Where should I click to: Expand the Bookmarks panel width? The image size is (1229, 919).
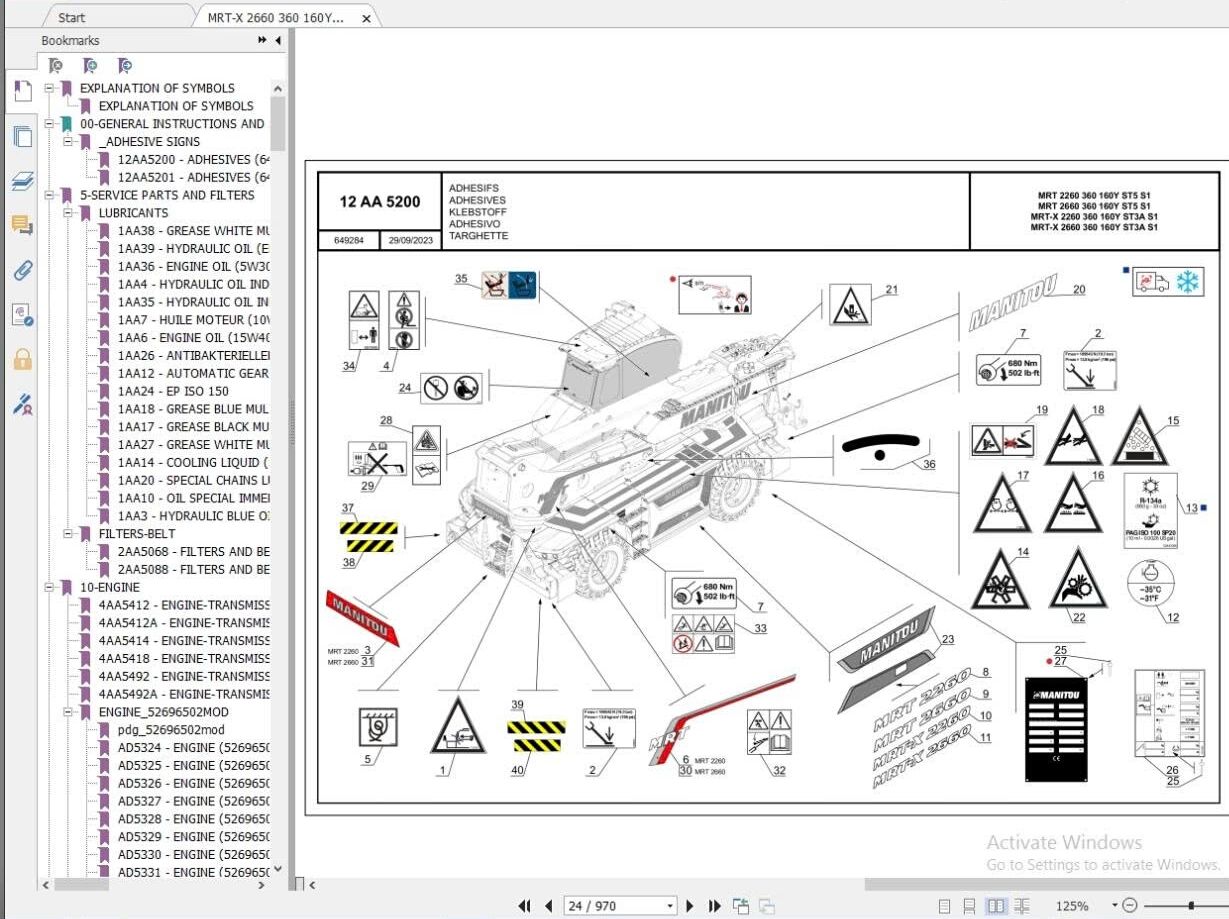click(x=262, y=41)
